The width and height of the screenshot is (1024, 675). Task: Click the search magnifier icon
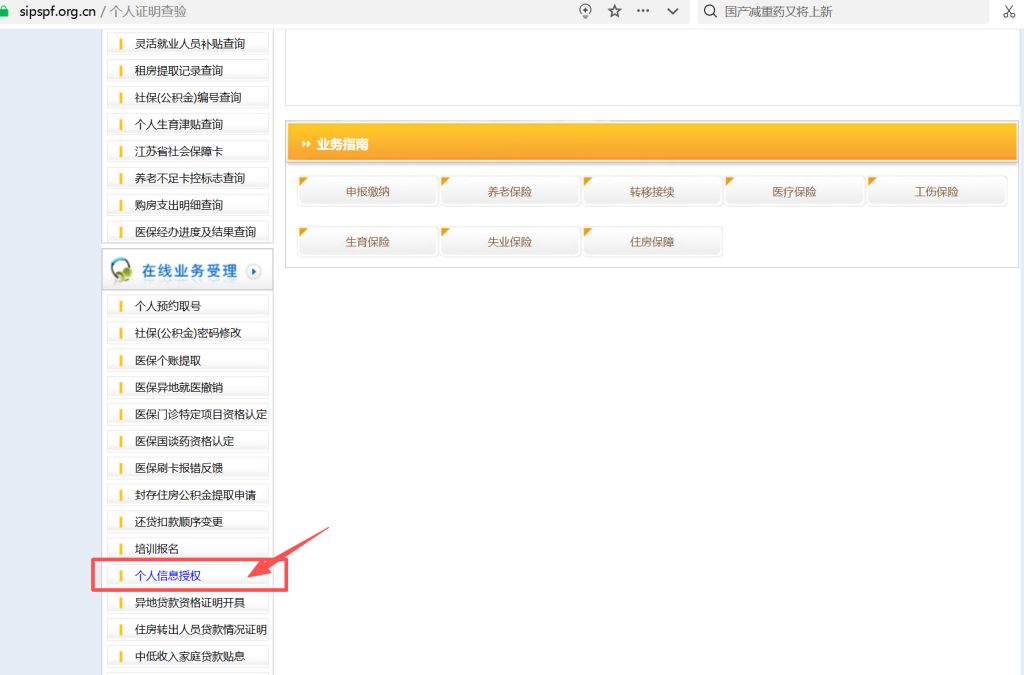[710, 11]
